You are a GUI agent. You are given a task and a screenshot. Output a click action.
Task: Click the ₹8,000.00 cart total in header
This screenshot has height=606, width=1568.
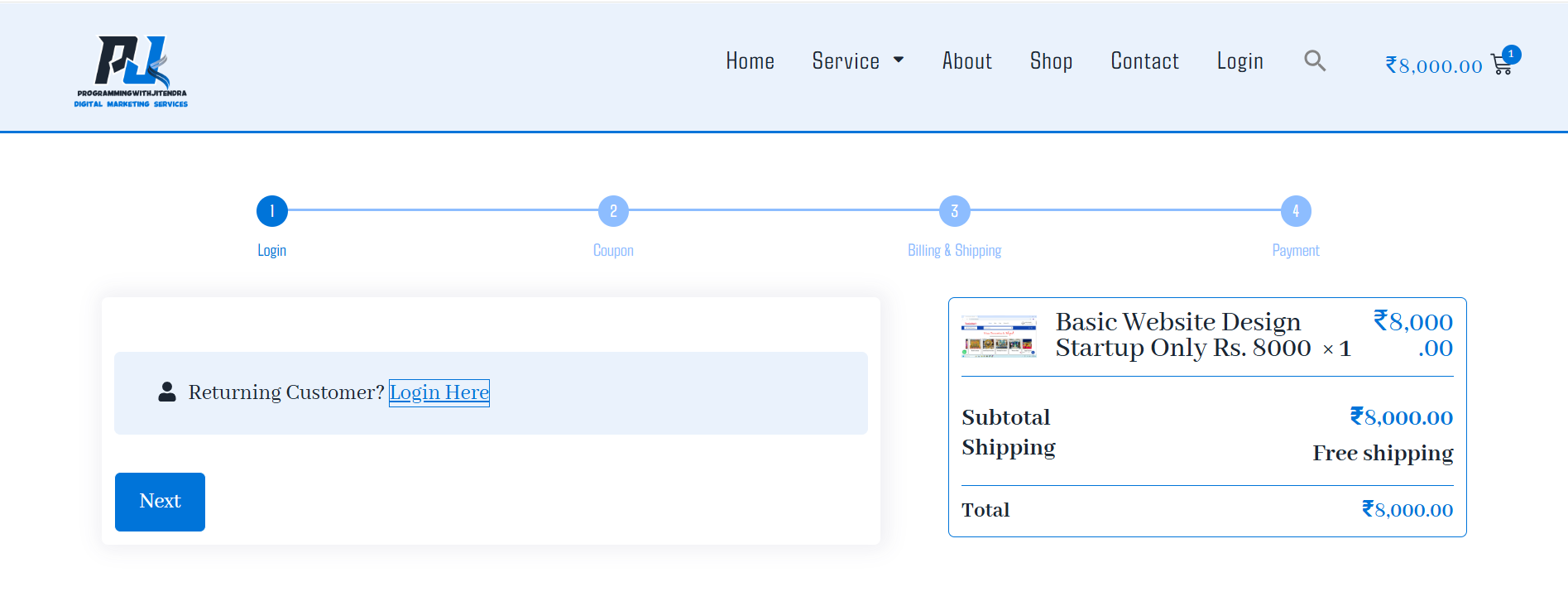1434,65
